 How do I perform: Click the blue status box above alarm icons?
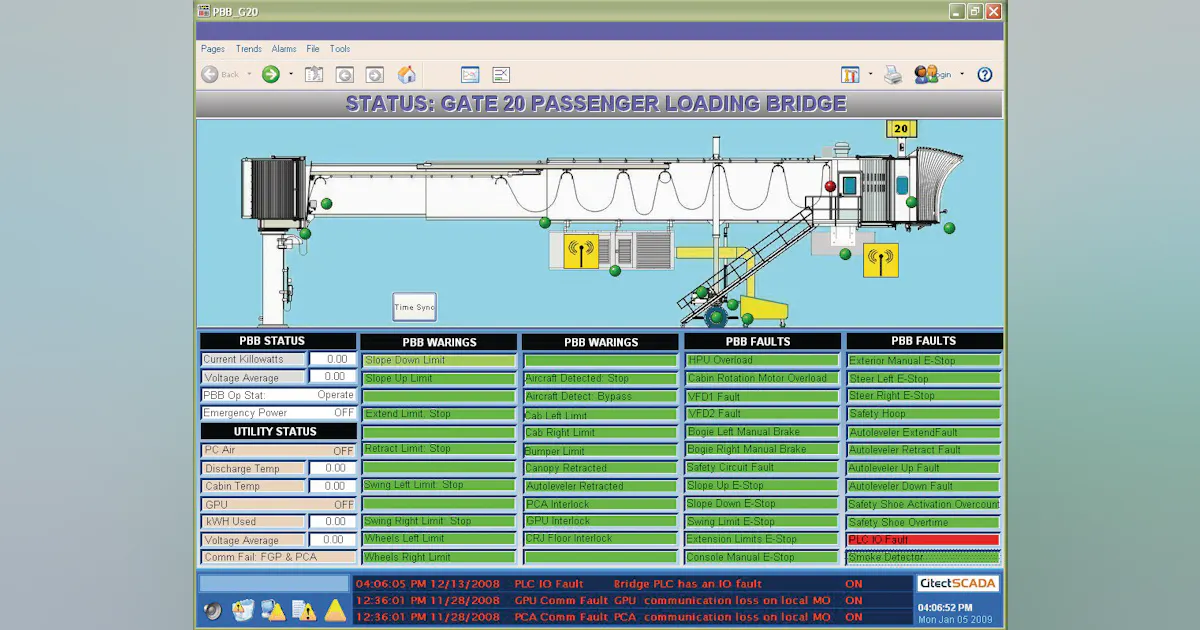273,584
